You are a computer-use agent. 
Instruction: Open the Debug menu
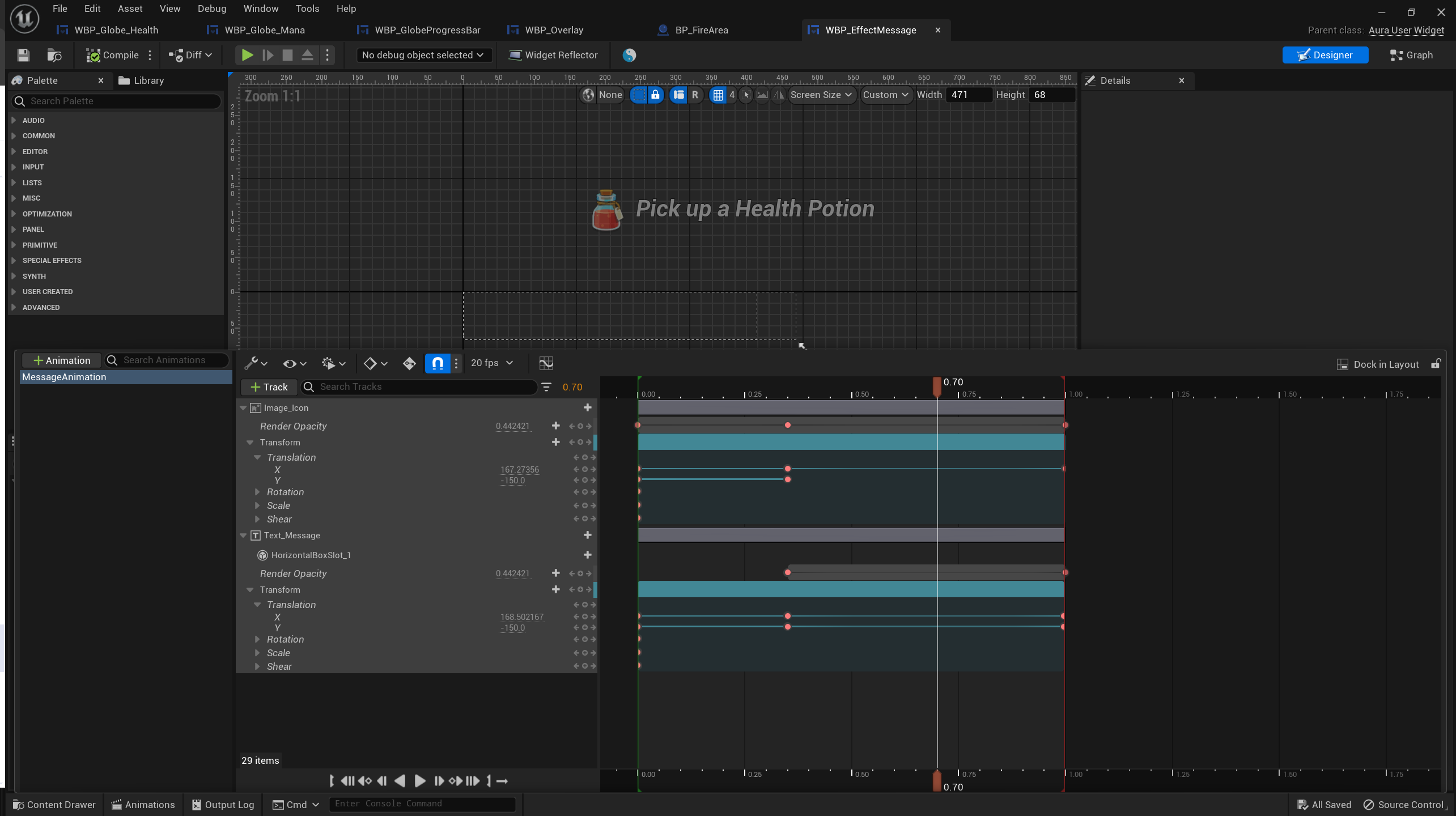click(x=211, y=8)
